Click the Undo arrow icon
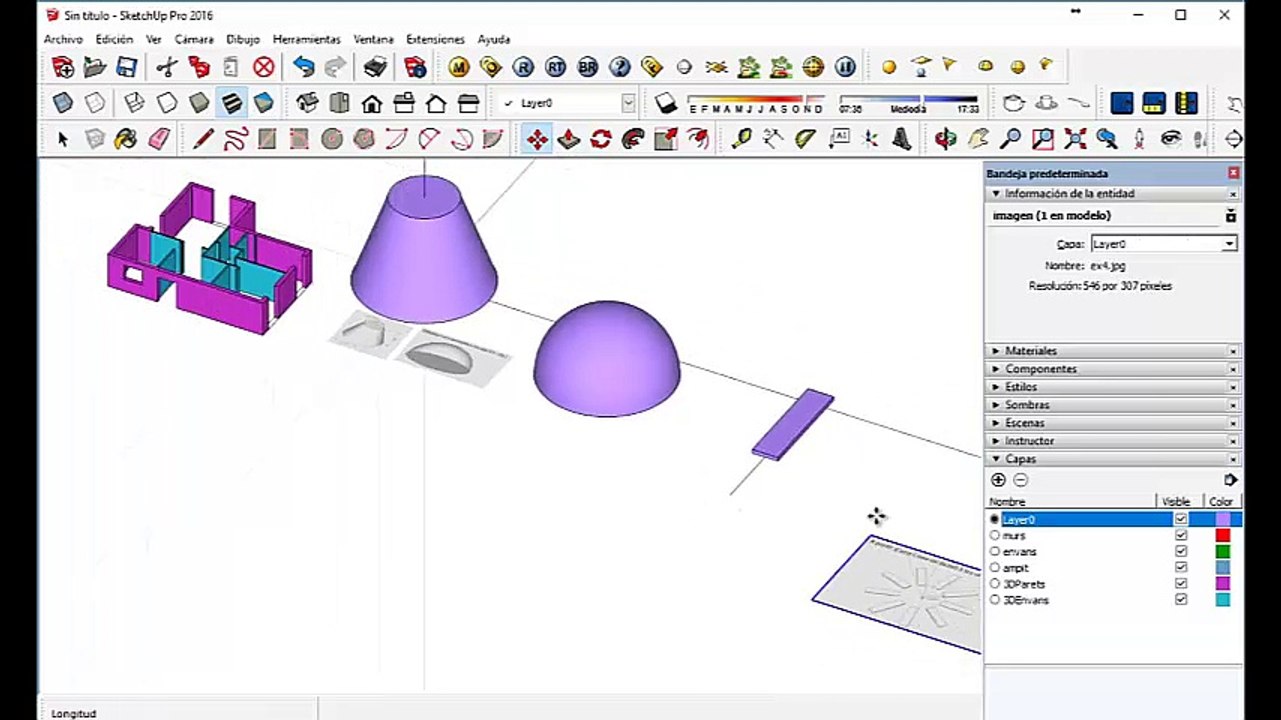This screenshot has width=1281, height=720. 304,67
